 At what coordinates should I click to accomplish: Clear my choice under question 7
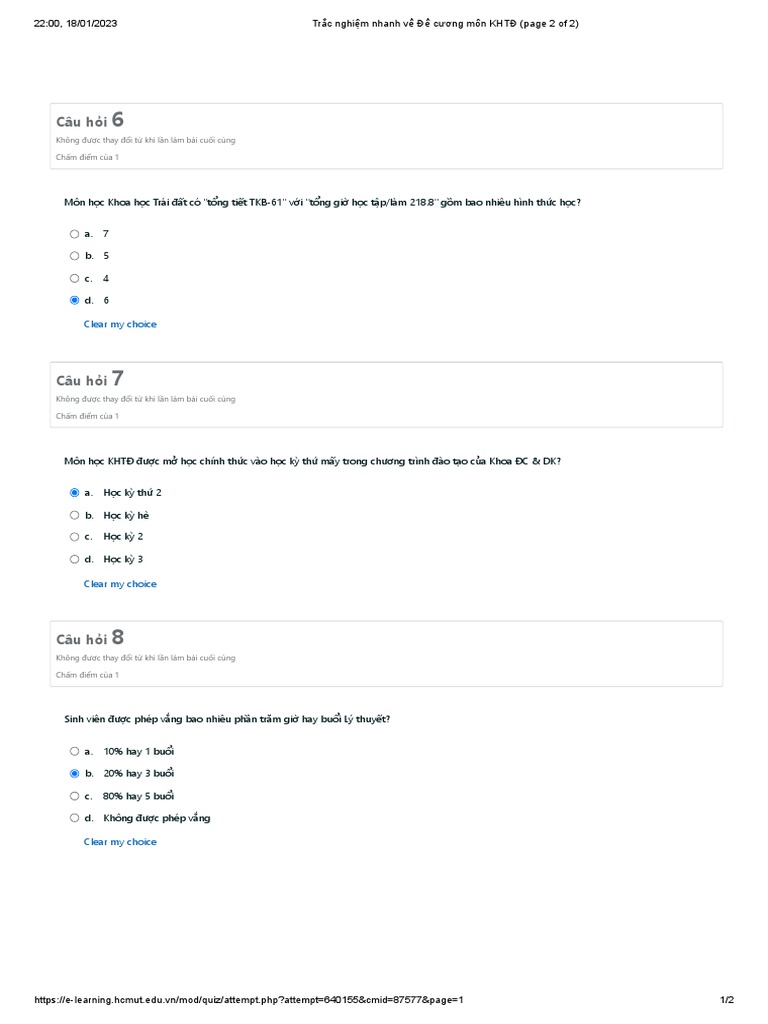(120, 584)
